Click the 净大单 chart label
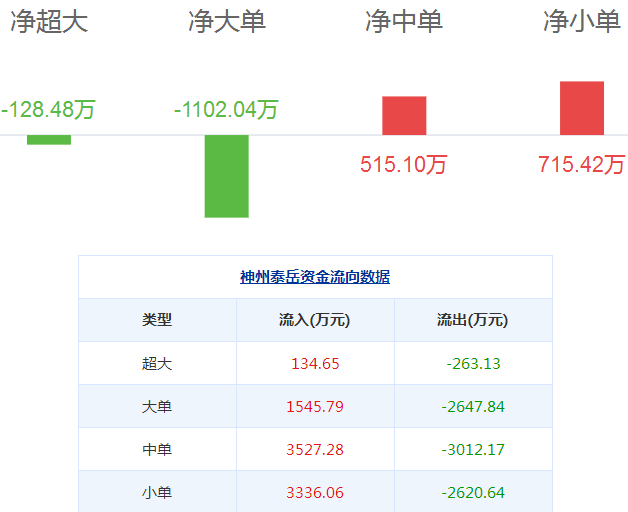The width and height of the screenshot is (628, 512). coord(227,21)
